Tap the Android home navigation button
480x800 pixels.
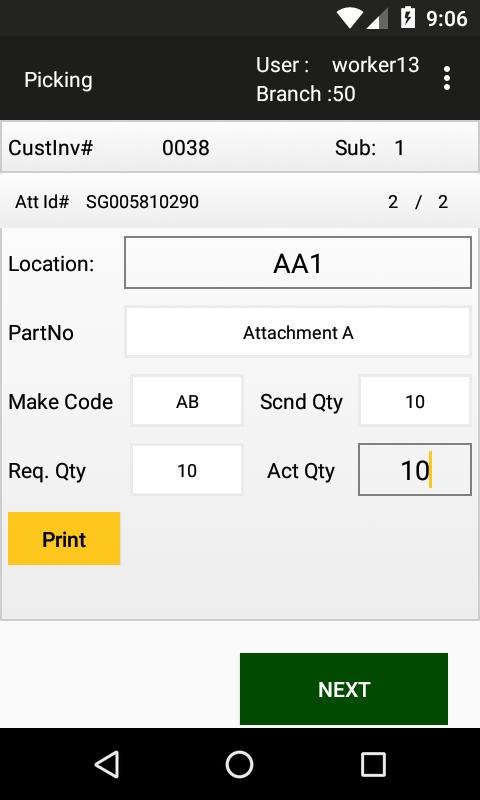(239, 764)
